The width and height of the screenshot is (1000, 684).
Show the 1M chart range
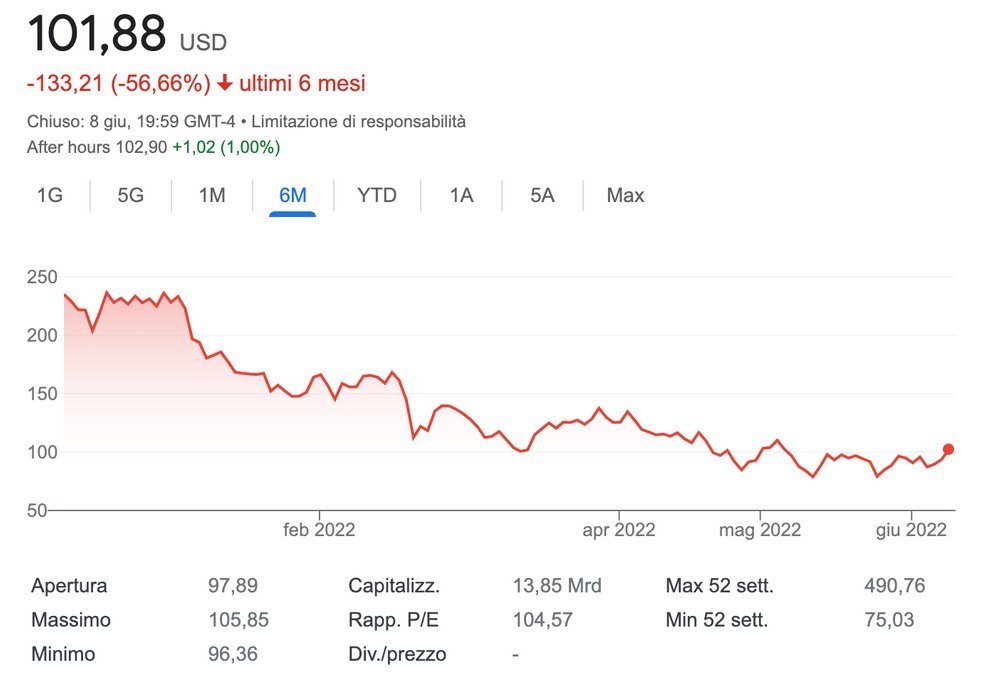tap(212, 196)
